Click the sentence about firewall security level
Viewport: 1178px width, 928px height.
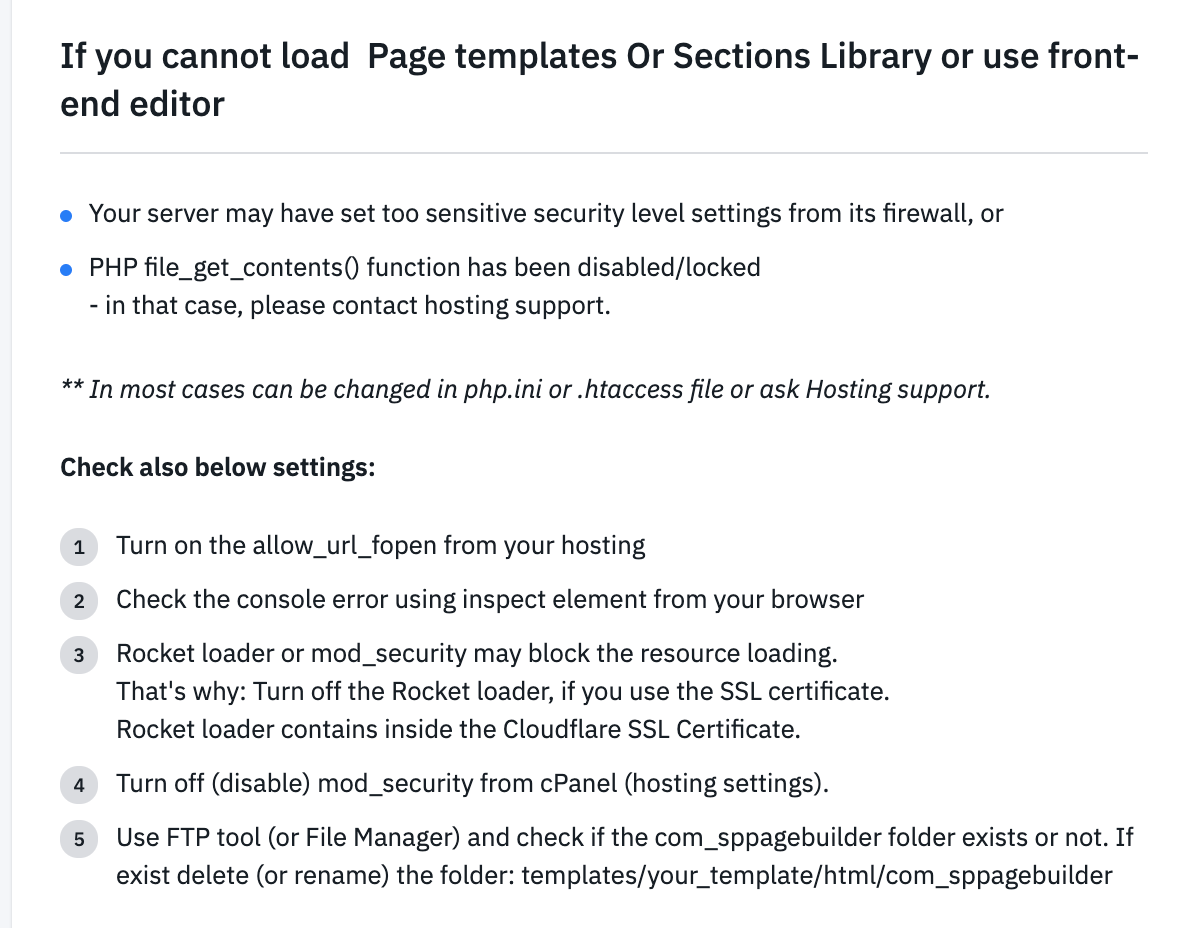[x=545, y=213]
